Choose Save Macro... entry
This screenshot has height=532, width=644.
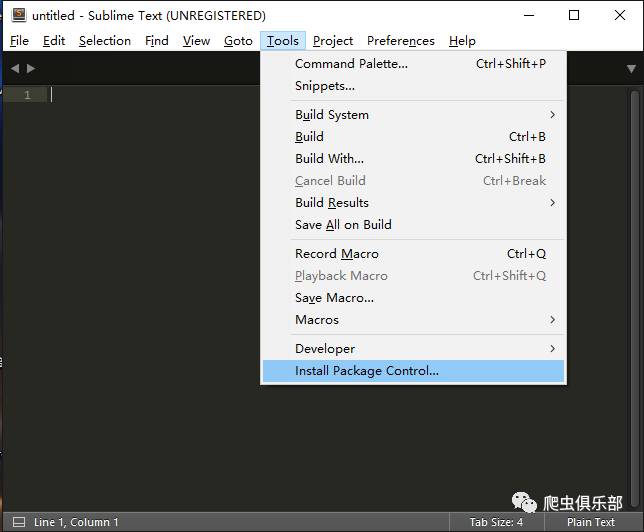coord(413,298)
